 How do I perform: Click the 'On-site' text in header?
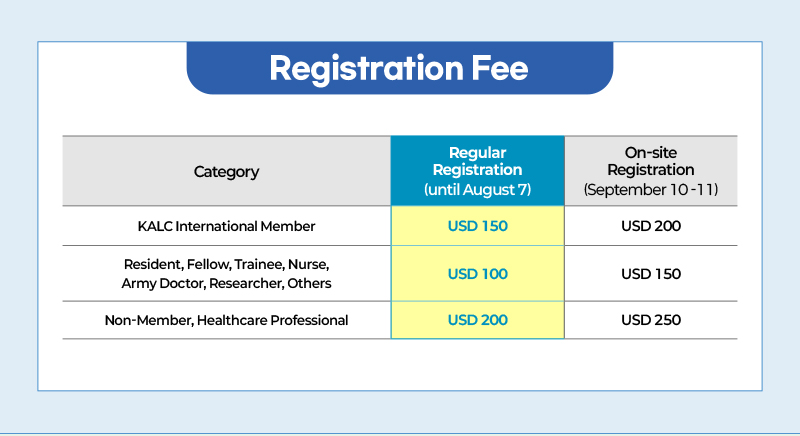coord(651,152)
